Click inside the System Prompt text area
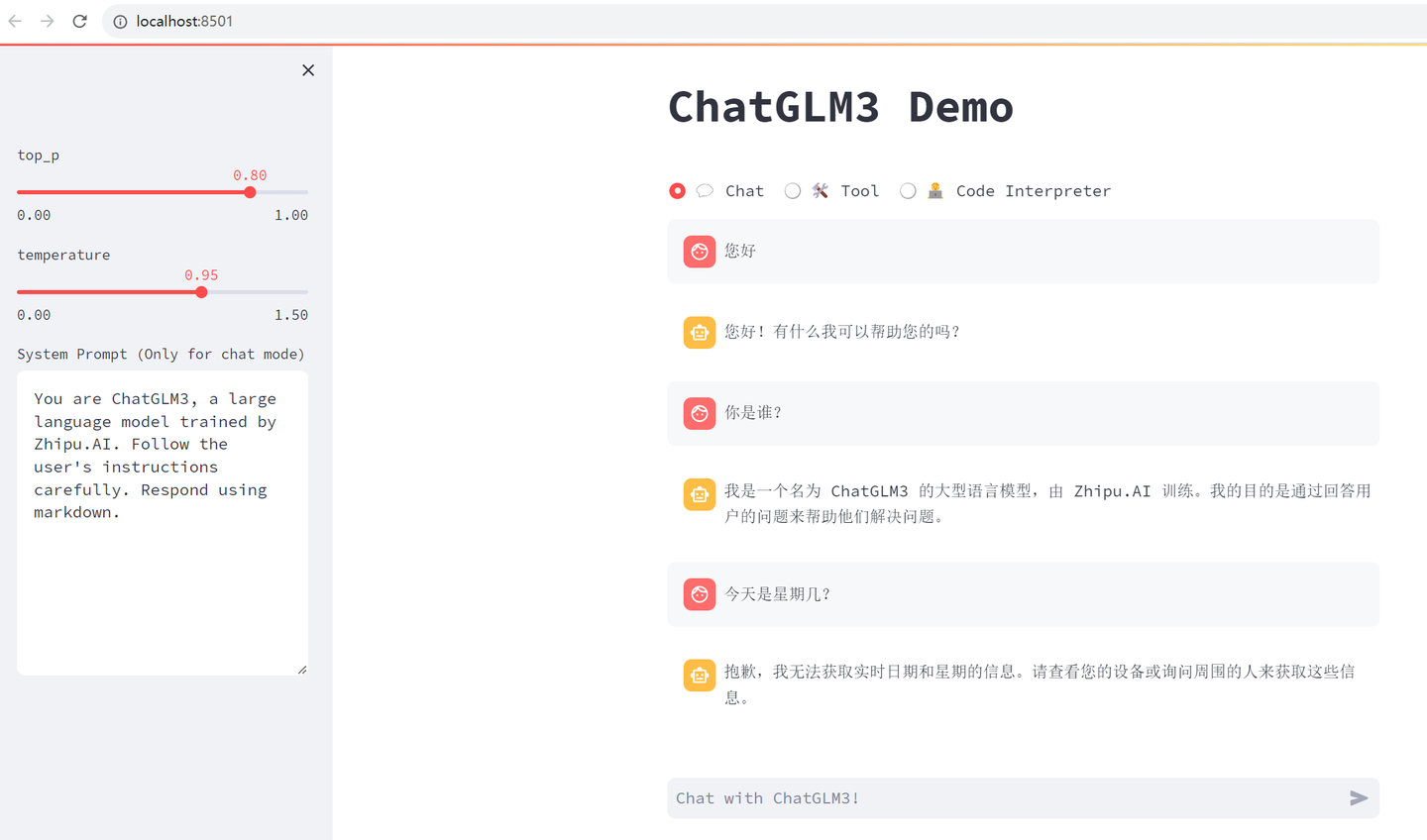The width and height of the screenshot is (1427, 840). (163, 523)
